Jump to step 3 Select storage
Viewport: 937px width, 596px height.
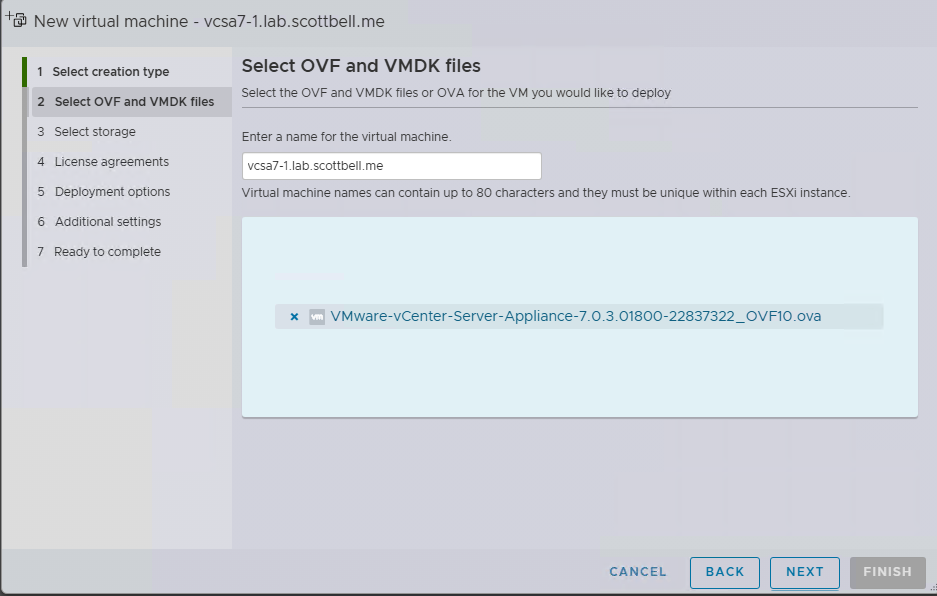[x=95, y=132]
